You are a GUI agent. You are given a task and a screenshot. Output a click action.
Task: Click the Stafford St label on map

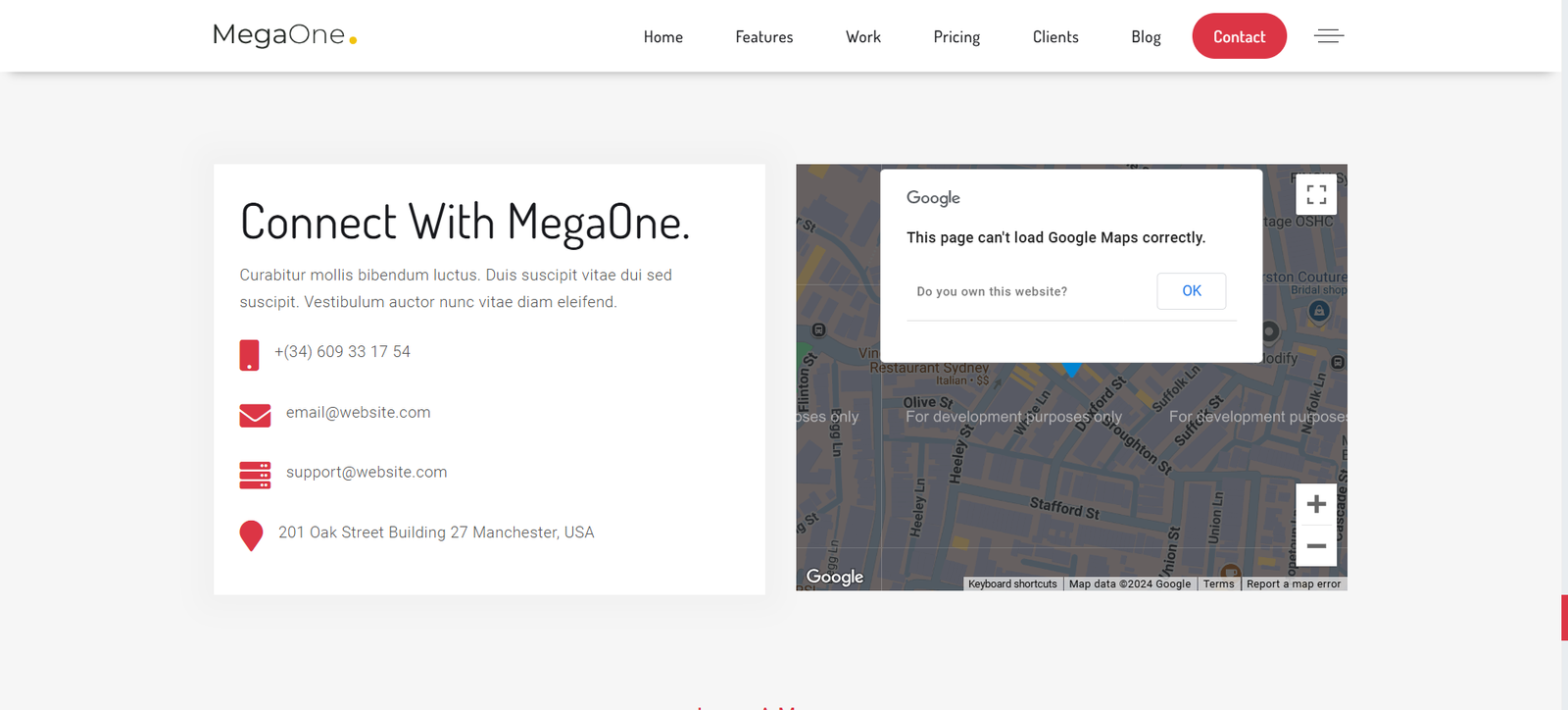point(1064,508)
